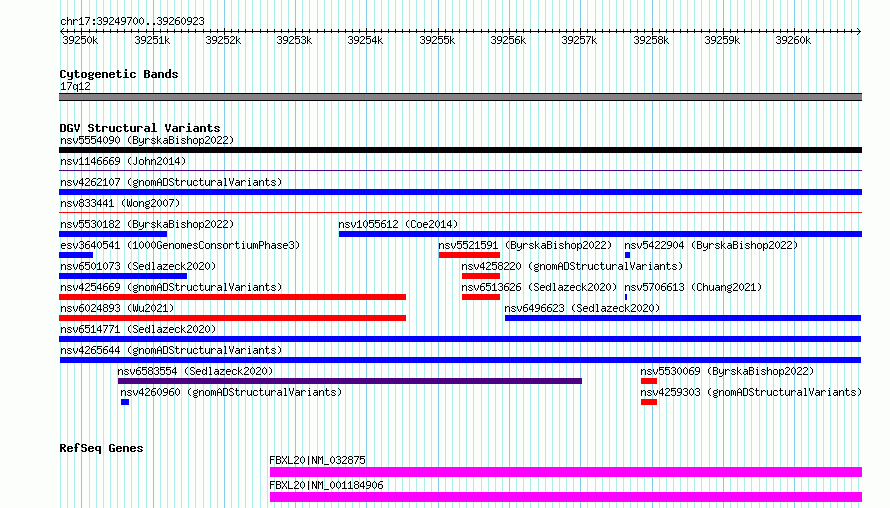Click variant label nsv6501073 (Sedlazeck2020)
The height and width of the screenshot is (508, 890).
[138, 266]
